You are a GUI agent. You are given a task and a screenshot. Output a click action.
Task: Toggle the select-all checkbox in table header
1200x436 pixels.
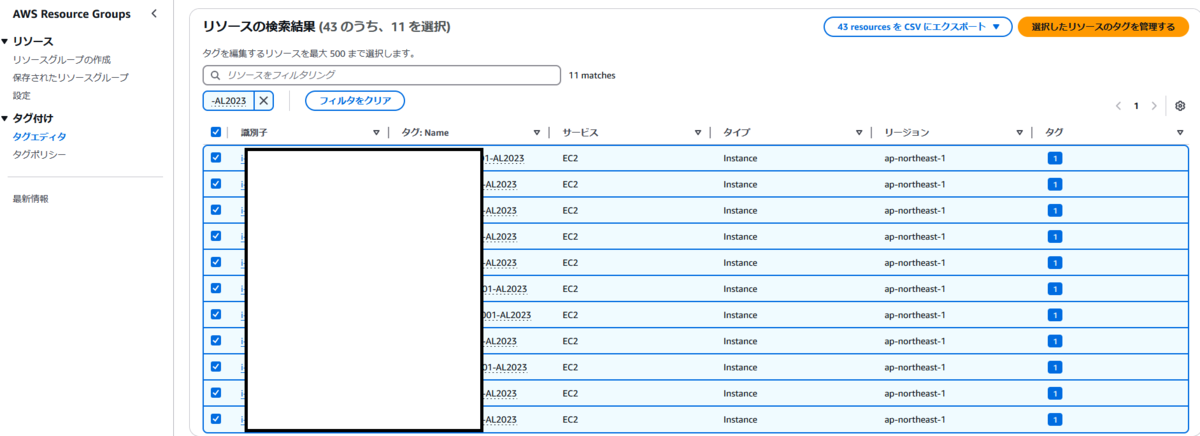point(216,132)
